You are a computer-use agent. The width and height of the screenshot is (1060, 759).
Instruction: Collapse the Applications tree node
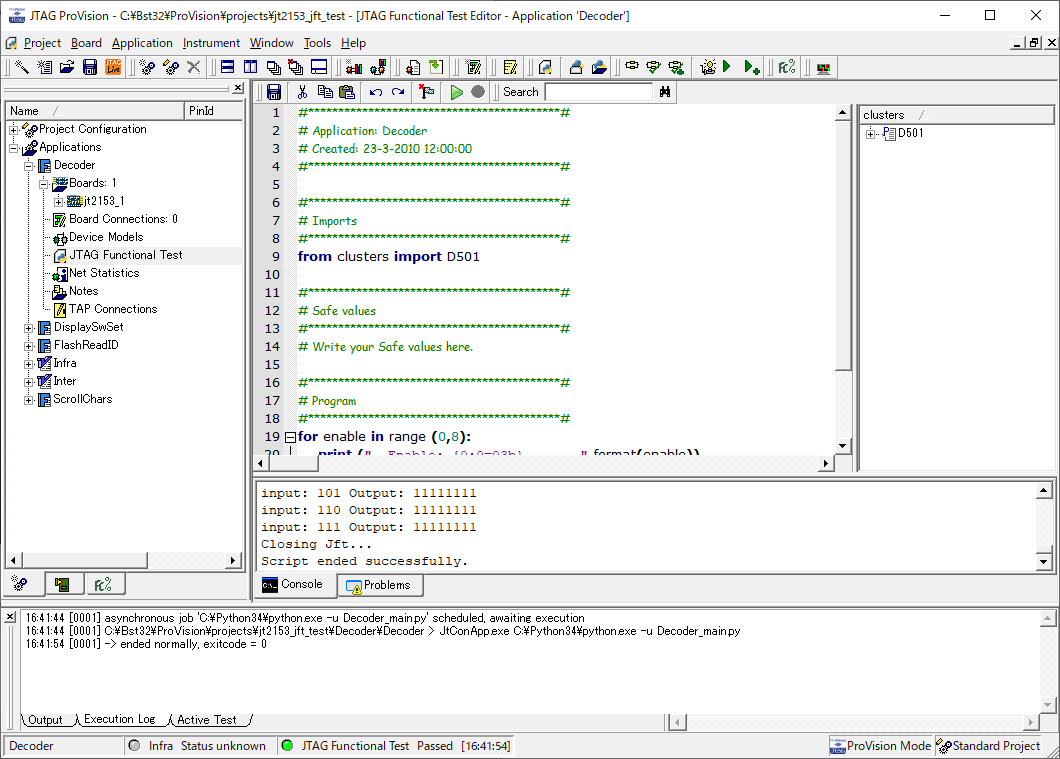14,147
